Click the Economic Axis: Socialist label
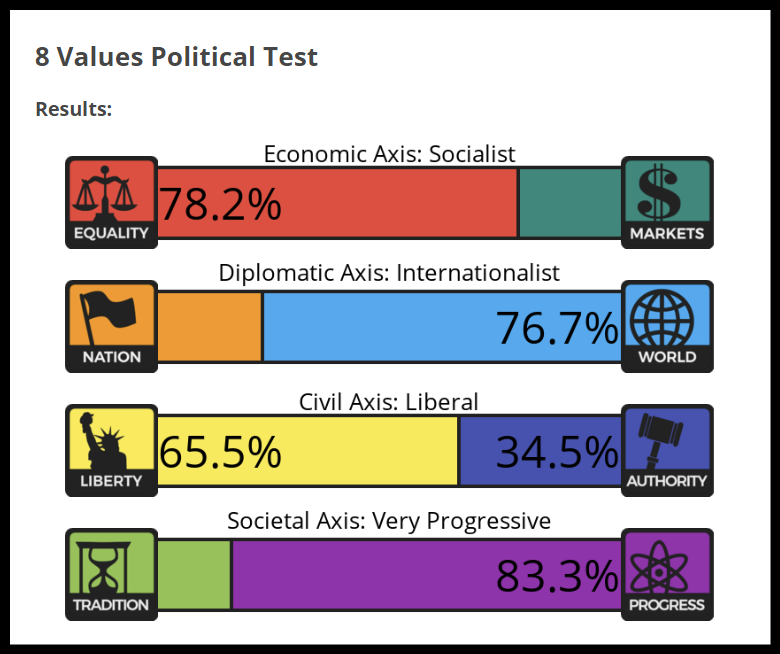780x654 pixels. tap(389, 154)
